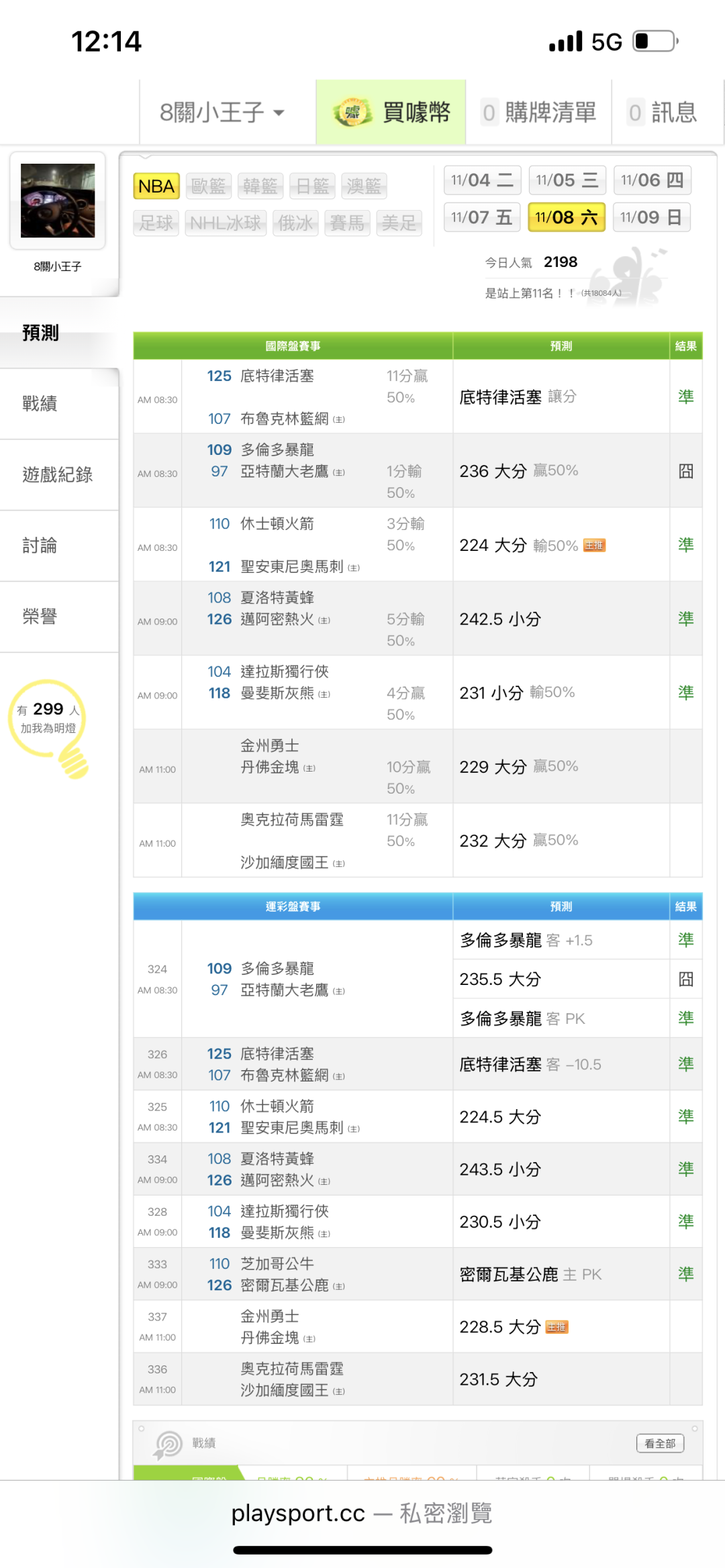Choose the 11/09 日 date

pyautogui.click(x=651, y=217)
